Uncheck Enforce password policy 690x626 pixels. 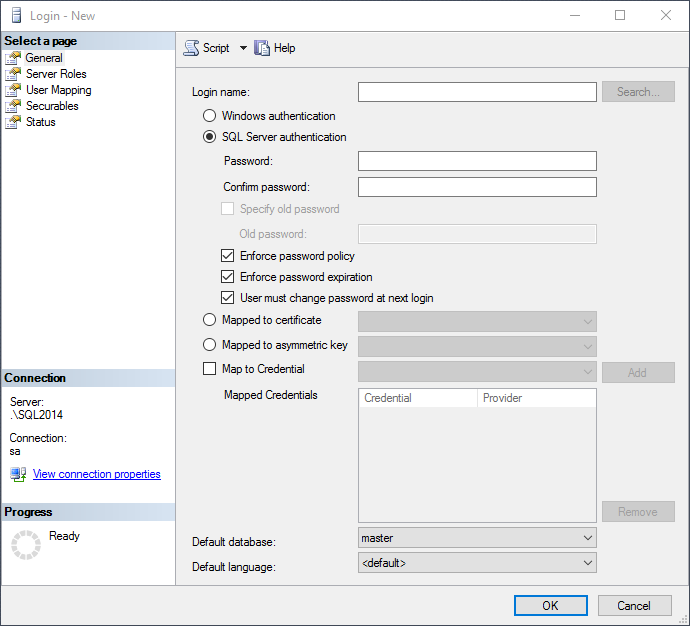[x=228, y=256]
